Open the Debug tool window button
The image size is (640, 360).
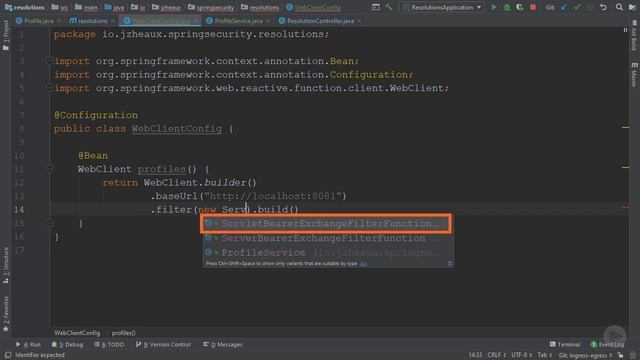click(68, 344)
